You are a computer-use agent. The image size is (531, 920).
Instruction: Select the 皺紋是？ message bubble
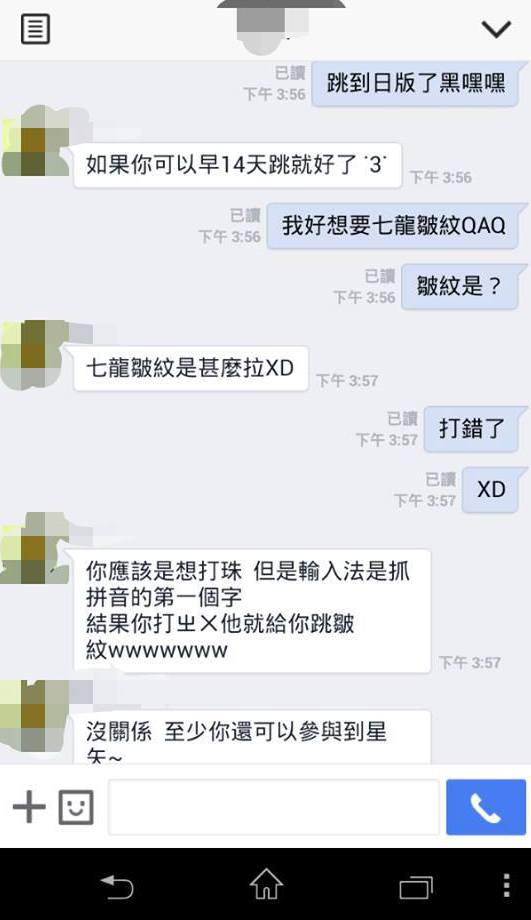tap(459, 287)
